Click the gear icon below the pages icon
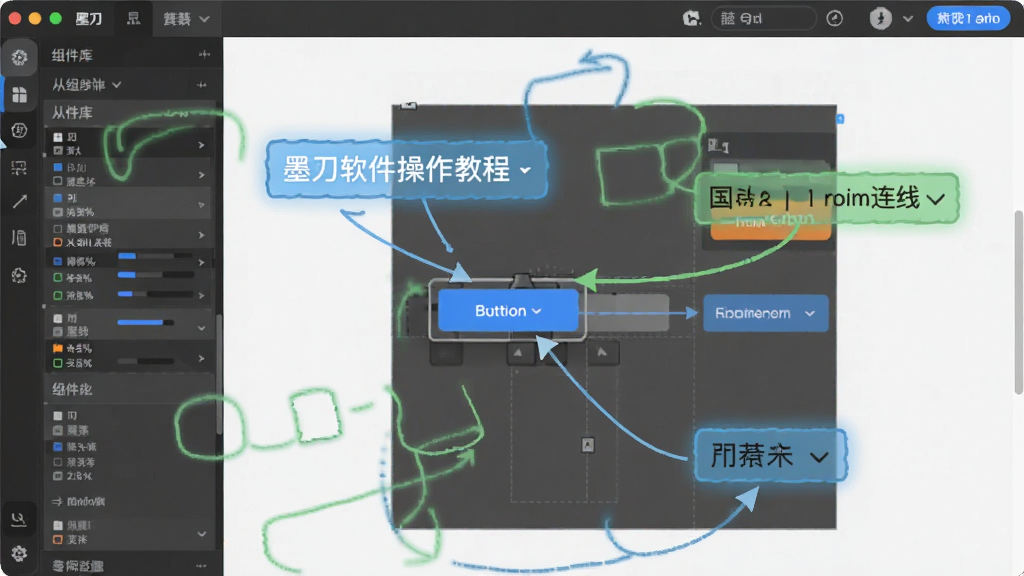The width and height of the screenshot is (1024, 576). click(19, 276)
